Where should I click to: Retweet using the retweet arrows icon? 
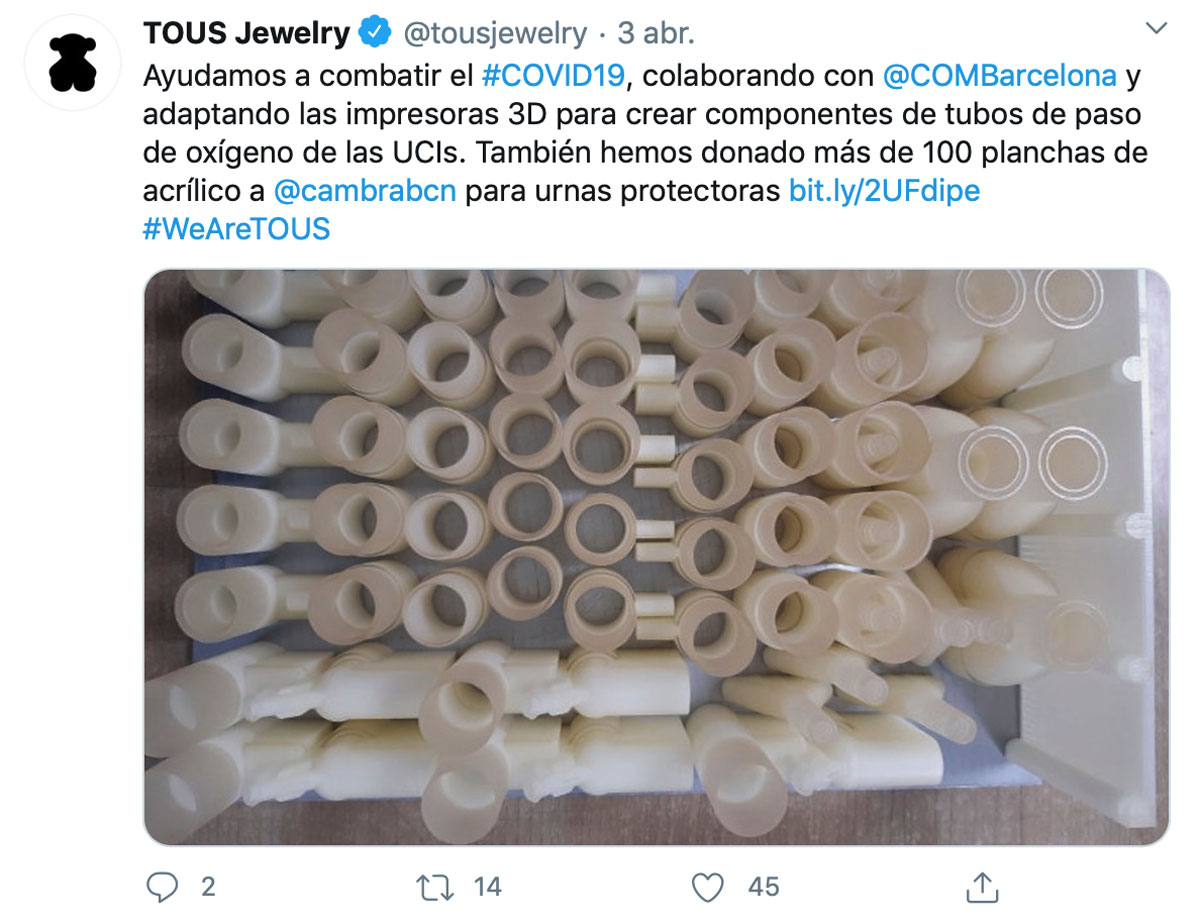437,886
